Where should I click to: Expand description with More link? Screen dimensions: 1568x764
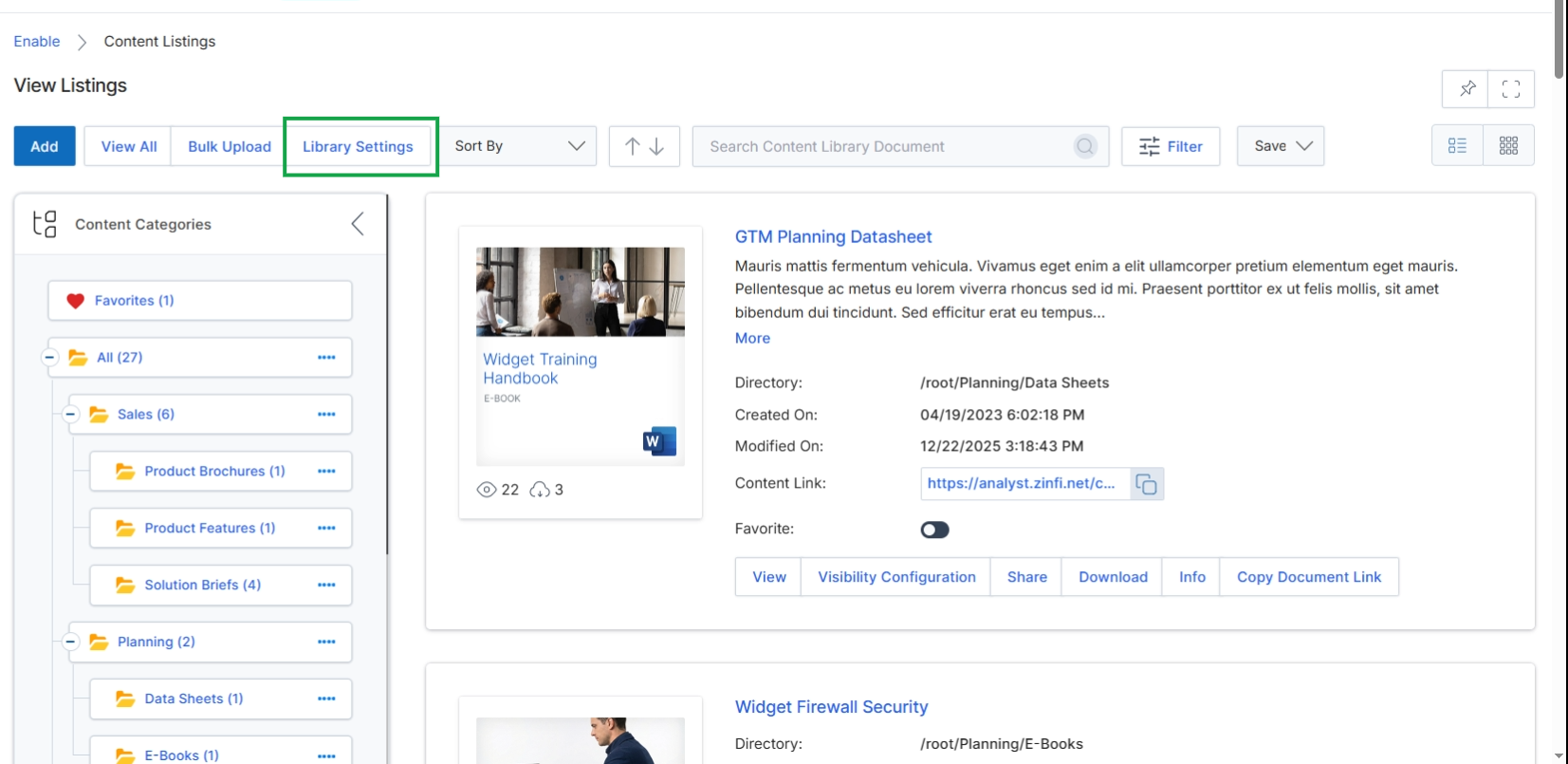click(x=752, y=338)
